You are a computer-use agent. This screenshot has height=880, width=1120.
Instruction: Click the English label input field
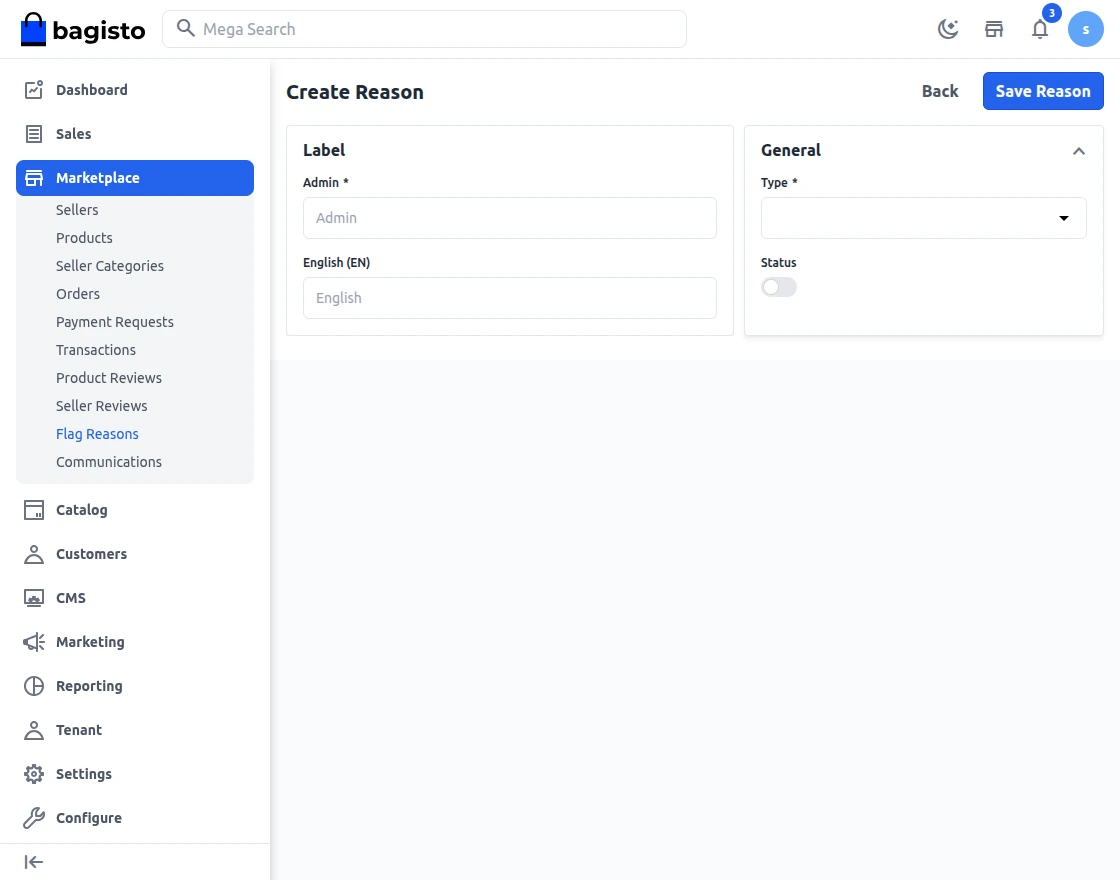click(x=510, y=298)
